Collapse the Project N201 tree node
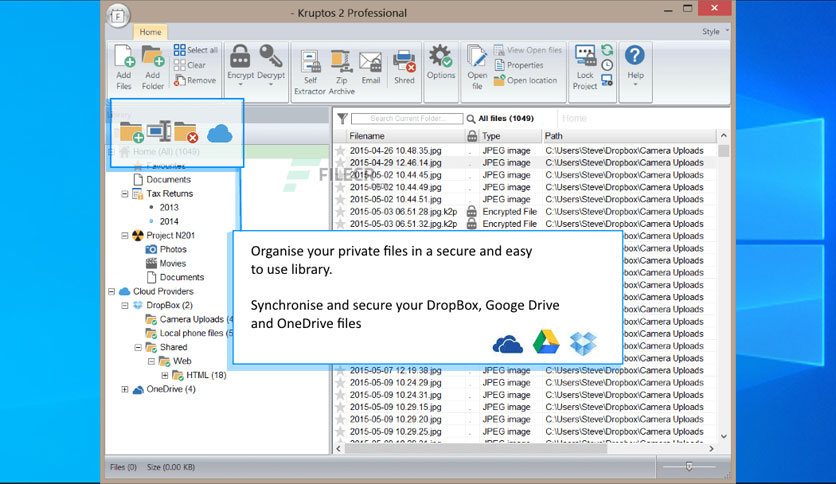The image size is (836, 484). (x=125, y=235)
